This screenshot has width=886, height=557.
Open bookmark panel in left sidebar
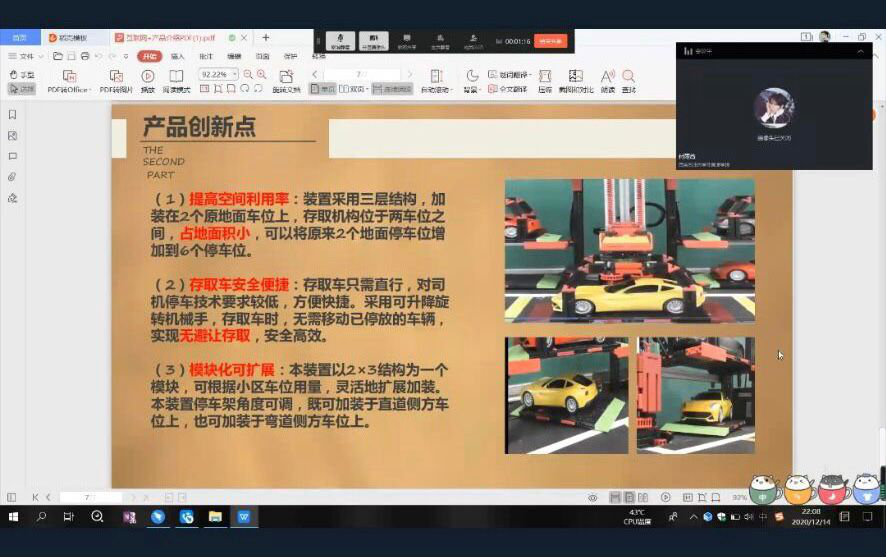(x=12, y=114)
